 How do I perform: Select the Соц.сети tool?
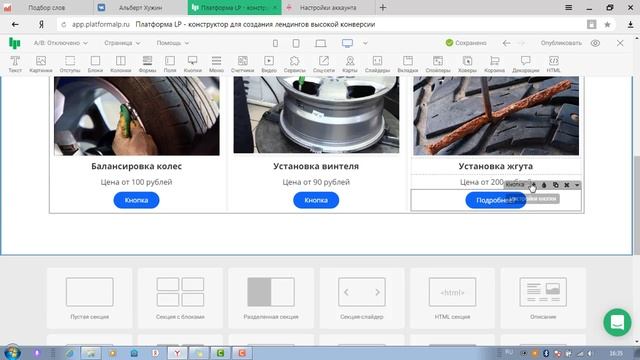(324, 64)
